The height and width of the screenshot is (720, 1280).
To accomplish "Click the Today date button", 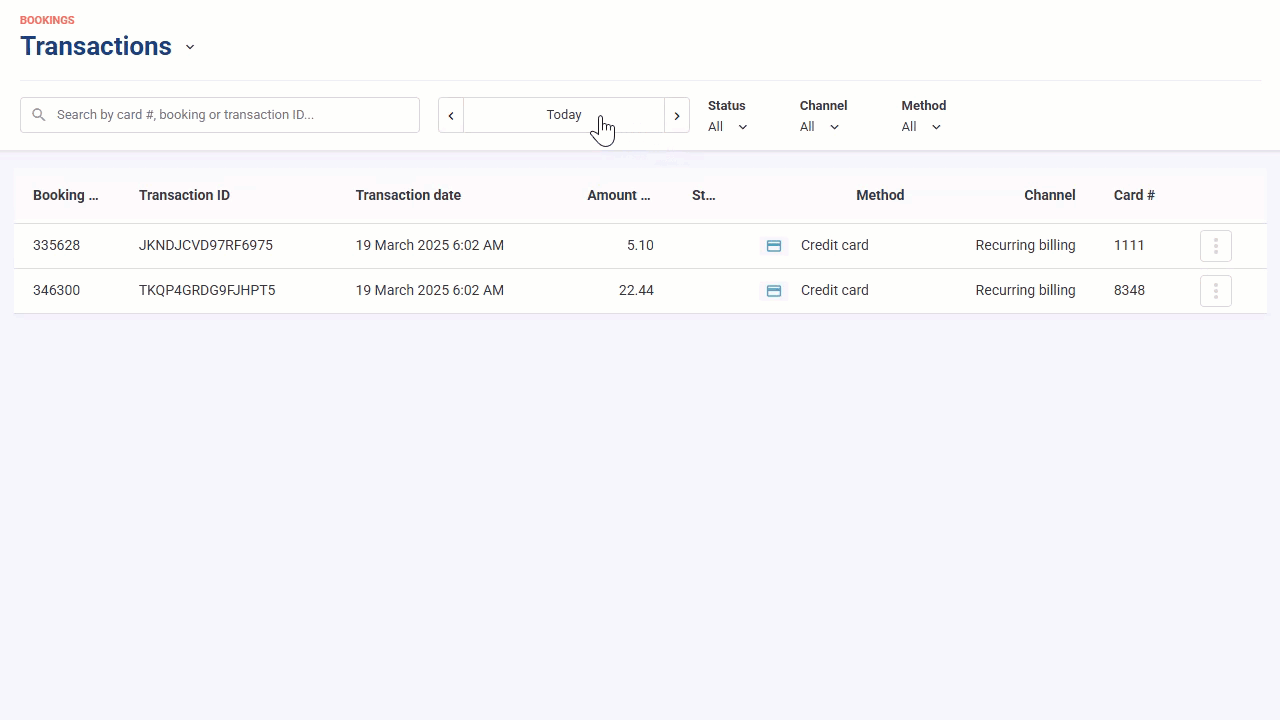I will 564,115.
